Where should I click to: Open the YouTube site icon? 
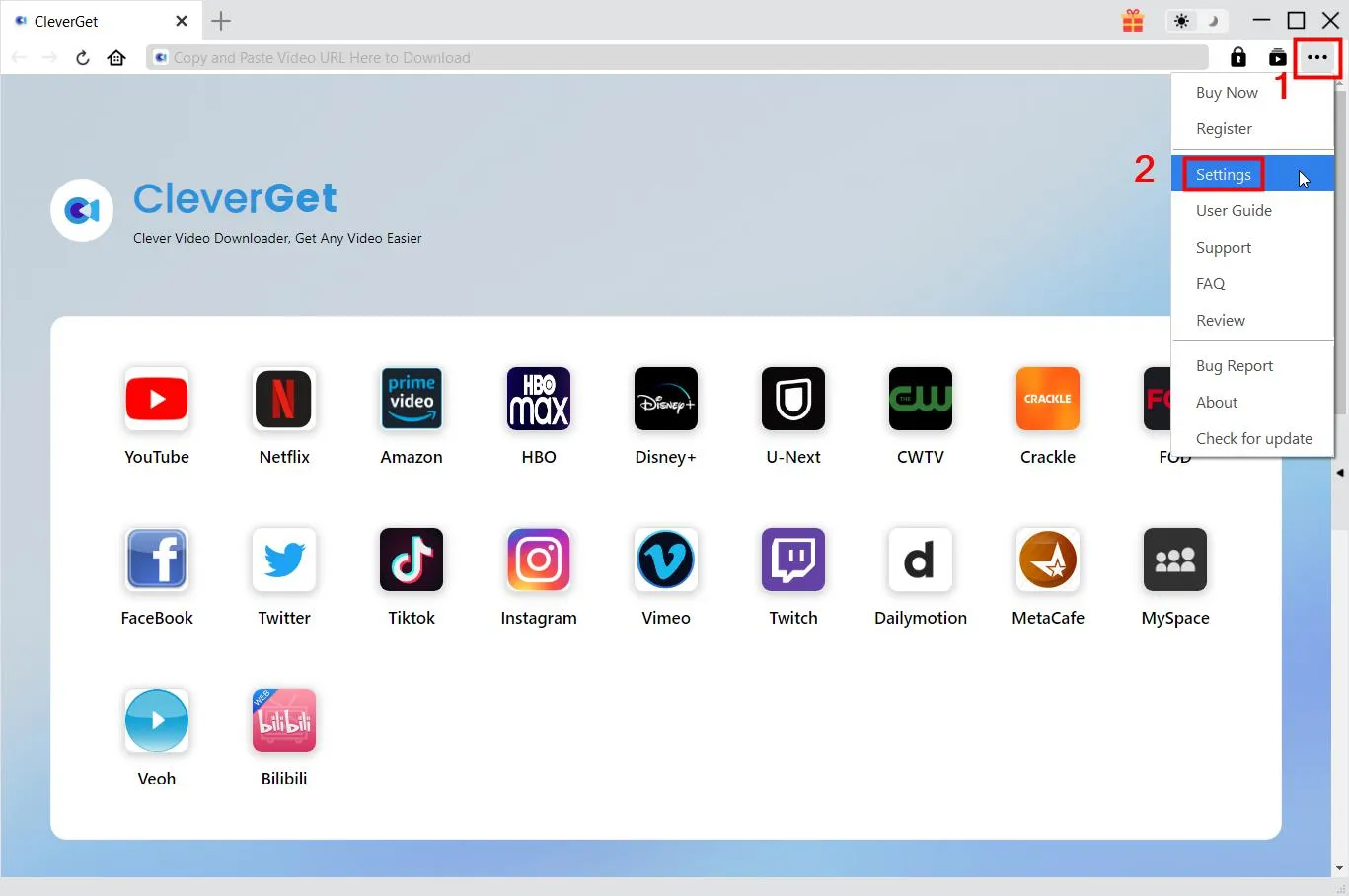click(156, 399)
